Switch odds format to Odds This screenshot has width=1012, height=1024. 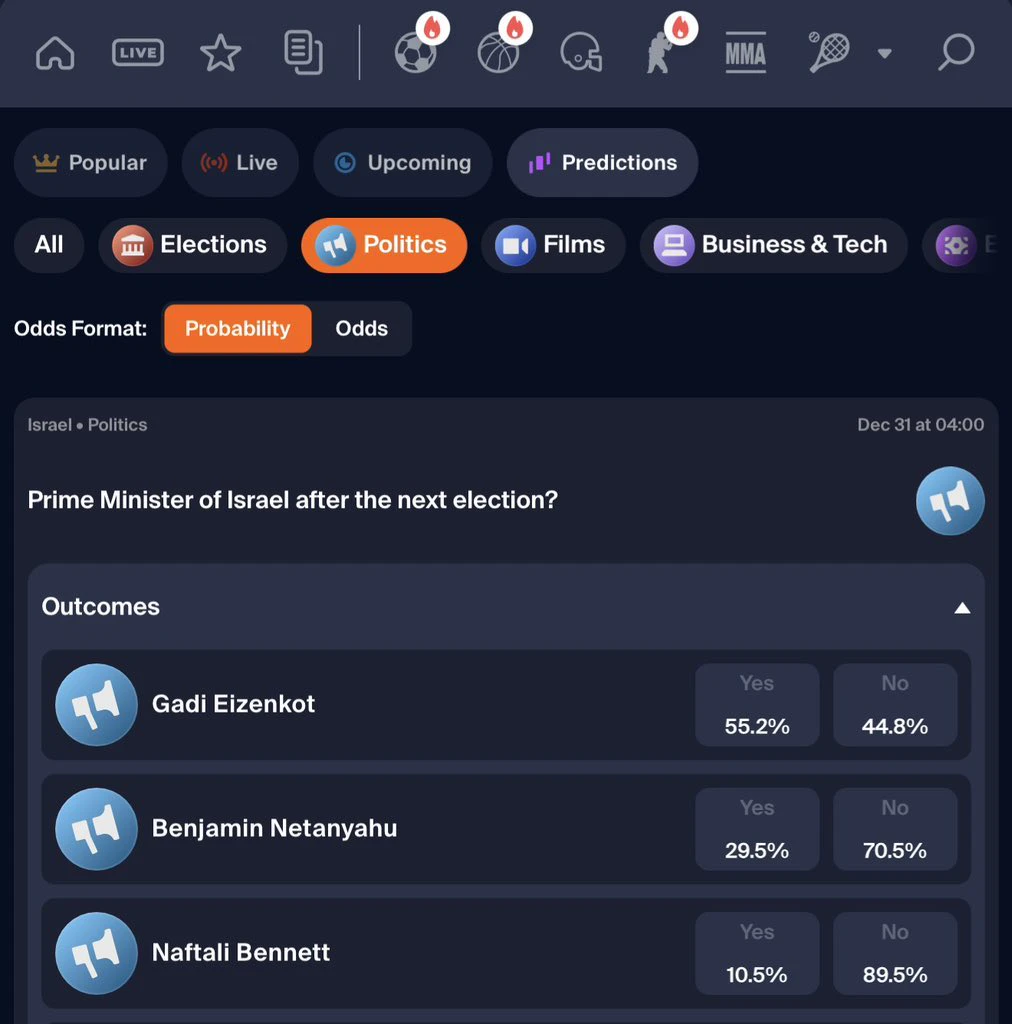(x=362, y=328)
